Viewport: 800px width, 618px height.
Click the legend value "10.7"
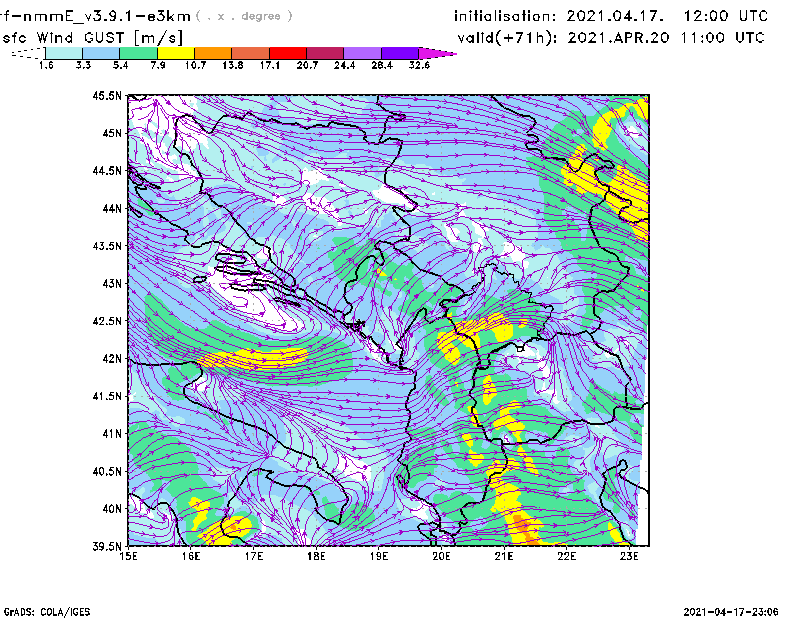(x=195, y=65)
